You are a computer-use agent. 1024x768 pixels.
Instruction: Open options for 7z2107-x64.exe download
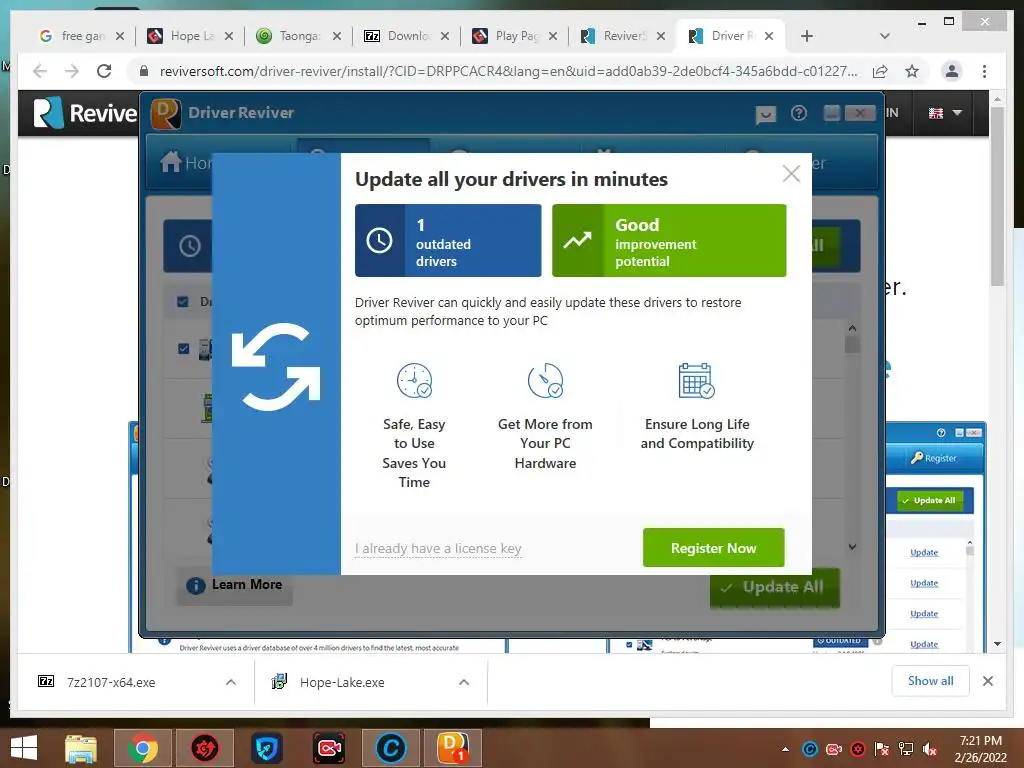tap(231, 682)
